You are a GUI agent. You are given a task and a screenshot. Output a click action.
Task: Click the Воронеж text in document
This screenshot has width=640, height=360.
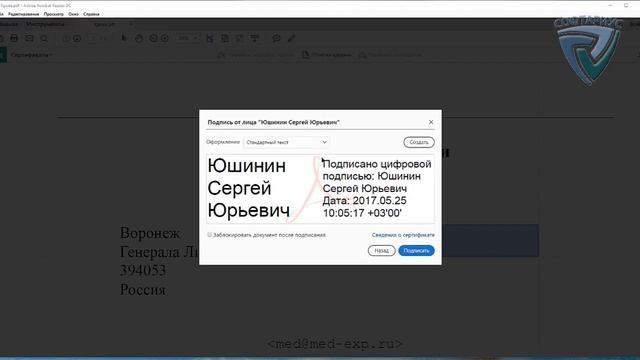(150, 233)
